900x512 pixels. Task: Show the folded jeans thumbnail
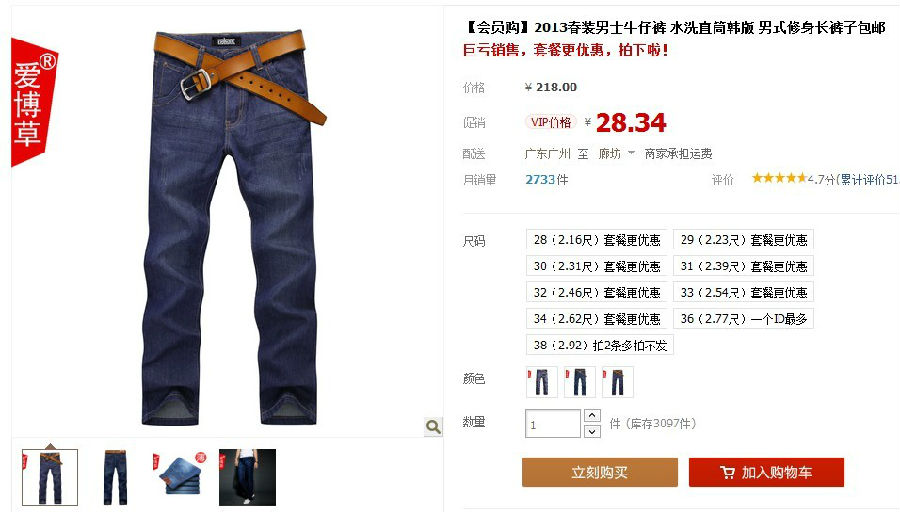tap(180, 475)
